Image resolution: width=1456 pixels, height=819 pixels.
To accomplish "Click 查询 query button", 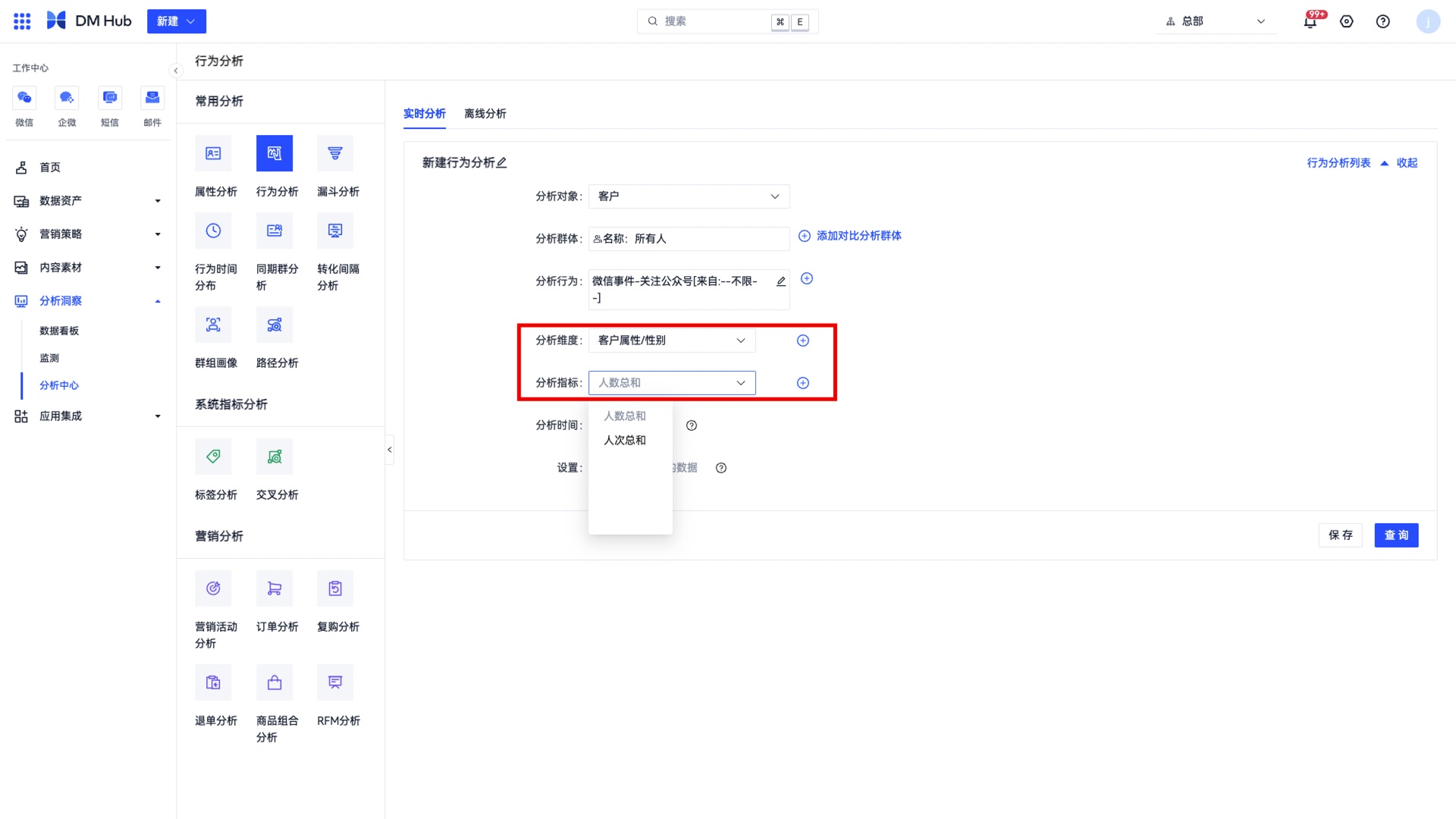I will (1396, 535).
